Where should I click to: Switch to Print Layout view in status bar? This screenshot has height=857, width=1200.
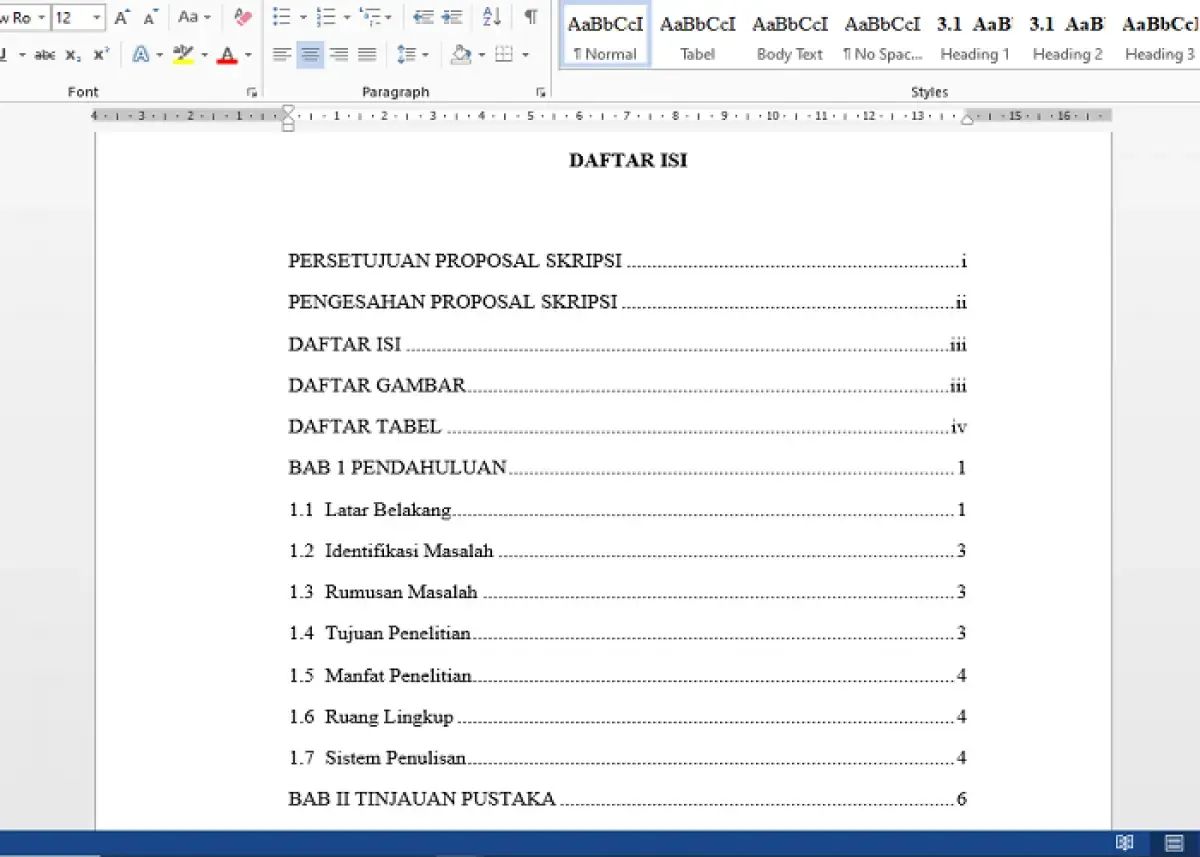click(1174, 843)
